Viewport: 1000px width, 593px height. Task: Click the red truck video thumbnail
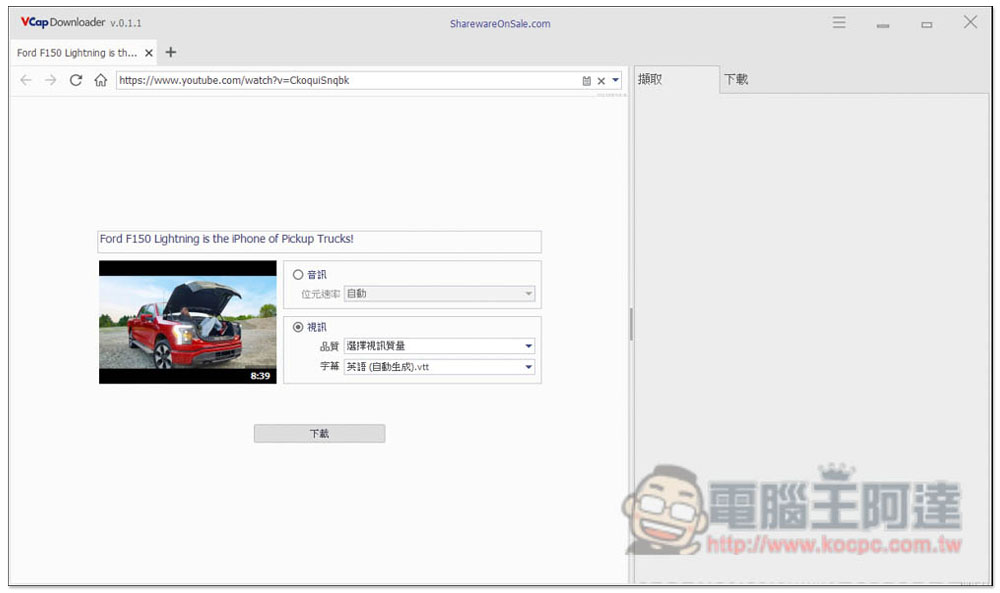(x=188, y=322)
